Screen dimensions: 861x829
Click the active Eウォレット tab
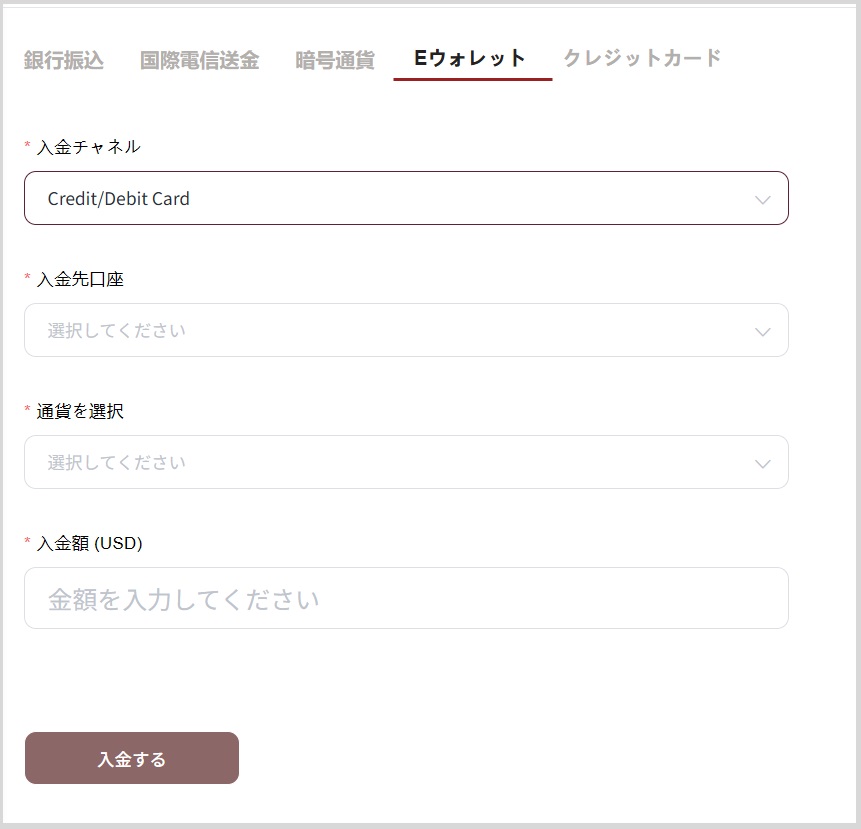tap(471, 58)
